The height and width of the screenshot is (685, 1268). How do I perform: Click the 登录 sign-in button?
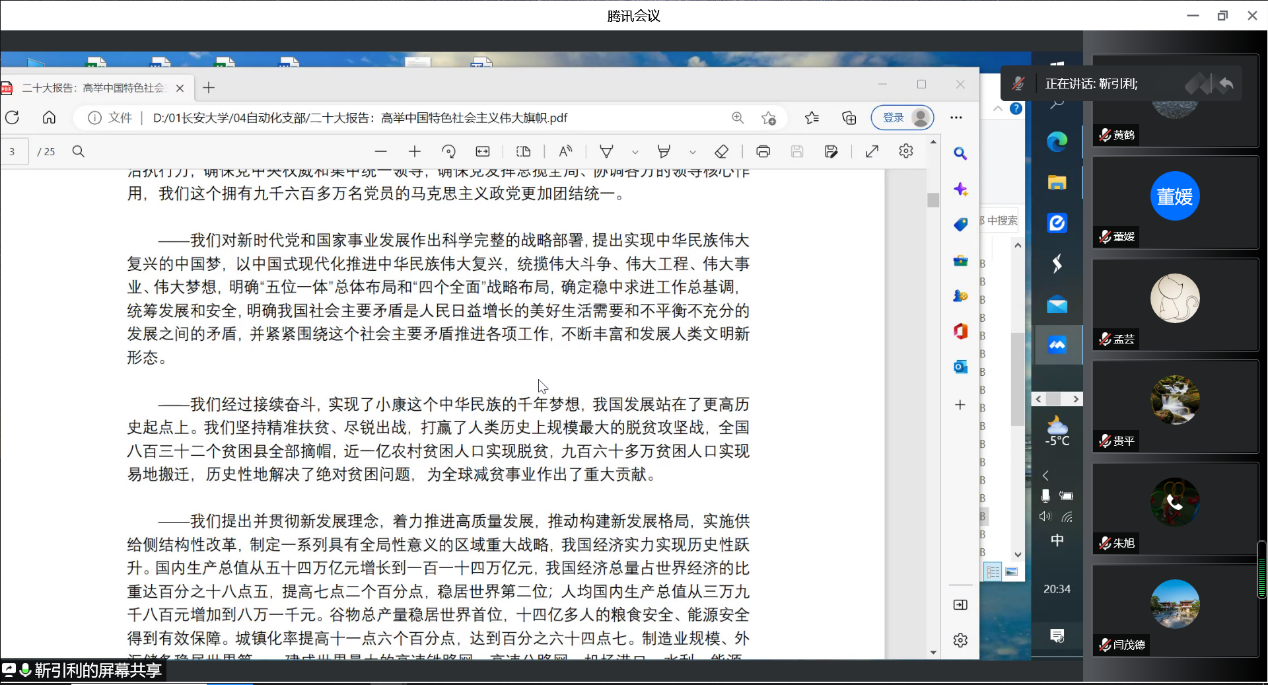coord(902,118)
